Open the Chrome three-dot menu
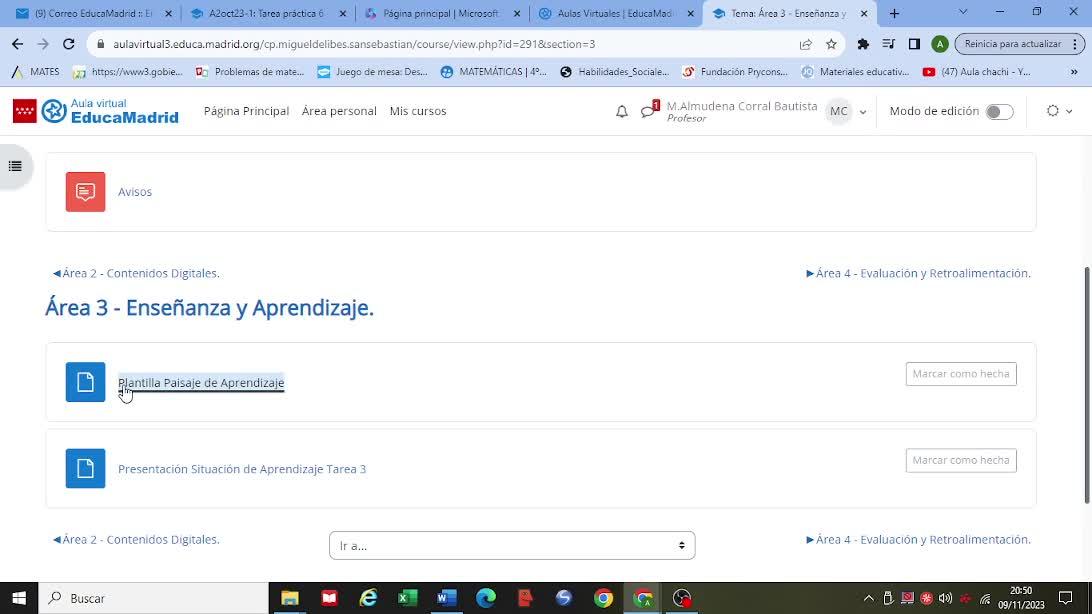Image resolution: width=1092 pixels, height=614 pixels. [x=1075, y=44]
